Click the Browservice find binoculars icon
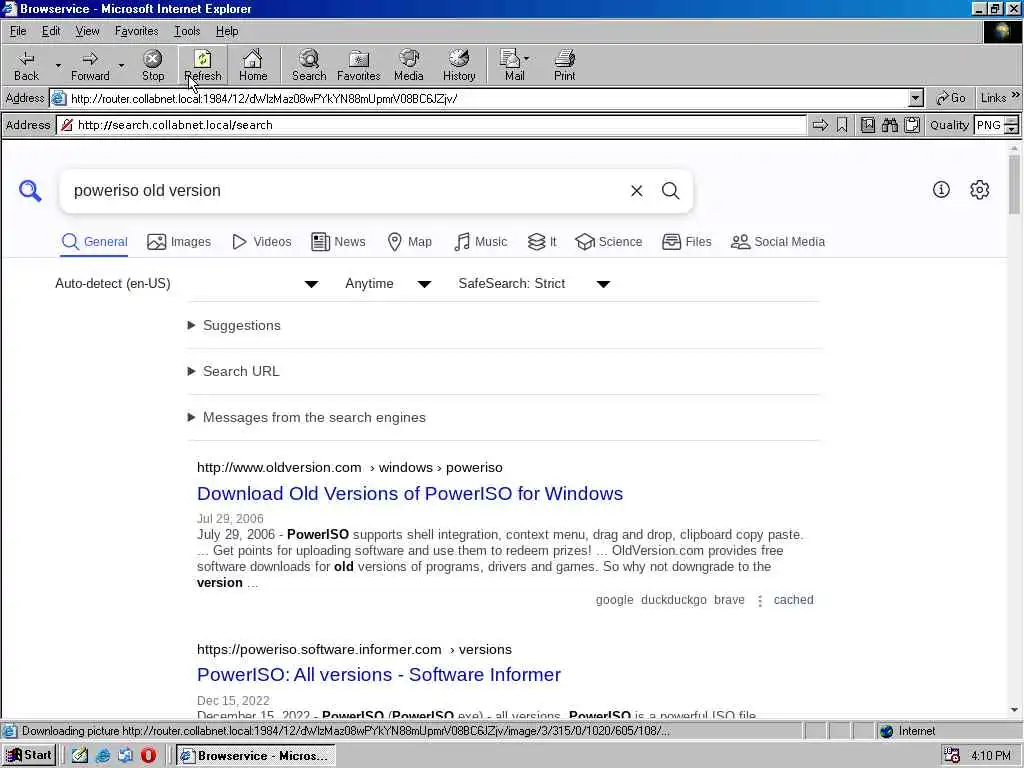 coord(889,125)
